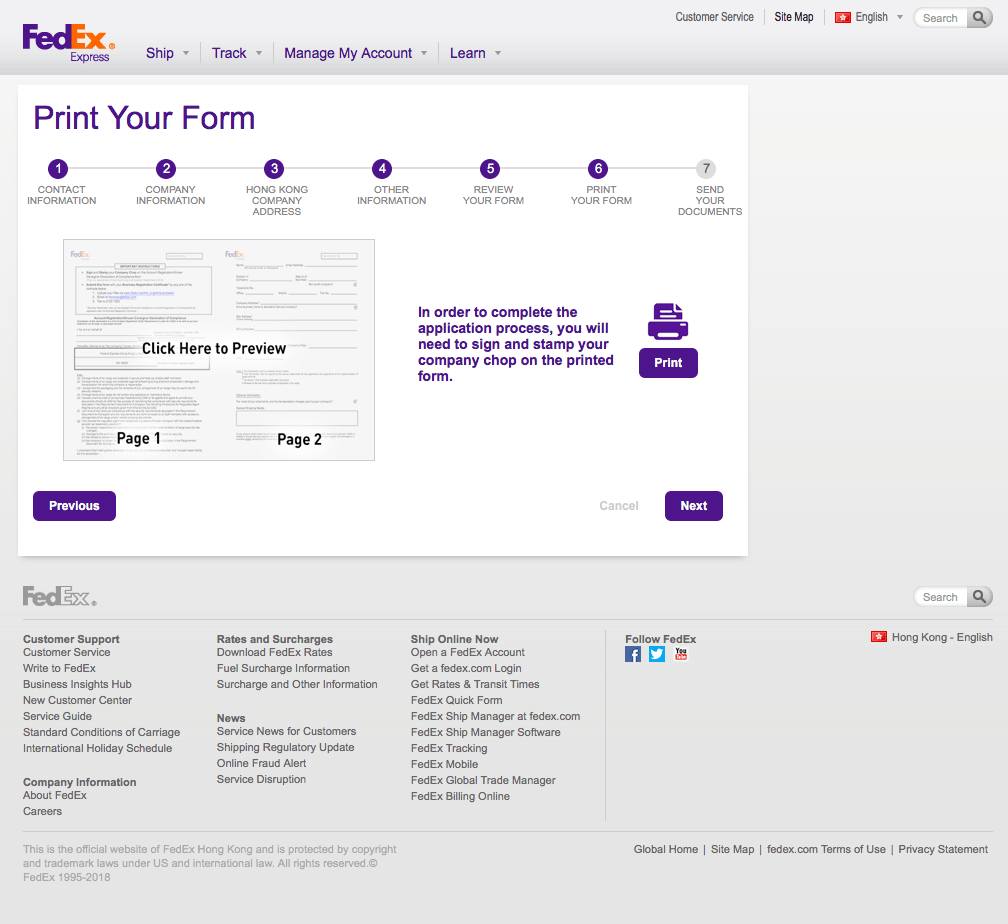Click the Previous button

point(74,506)
